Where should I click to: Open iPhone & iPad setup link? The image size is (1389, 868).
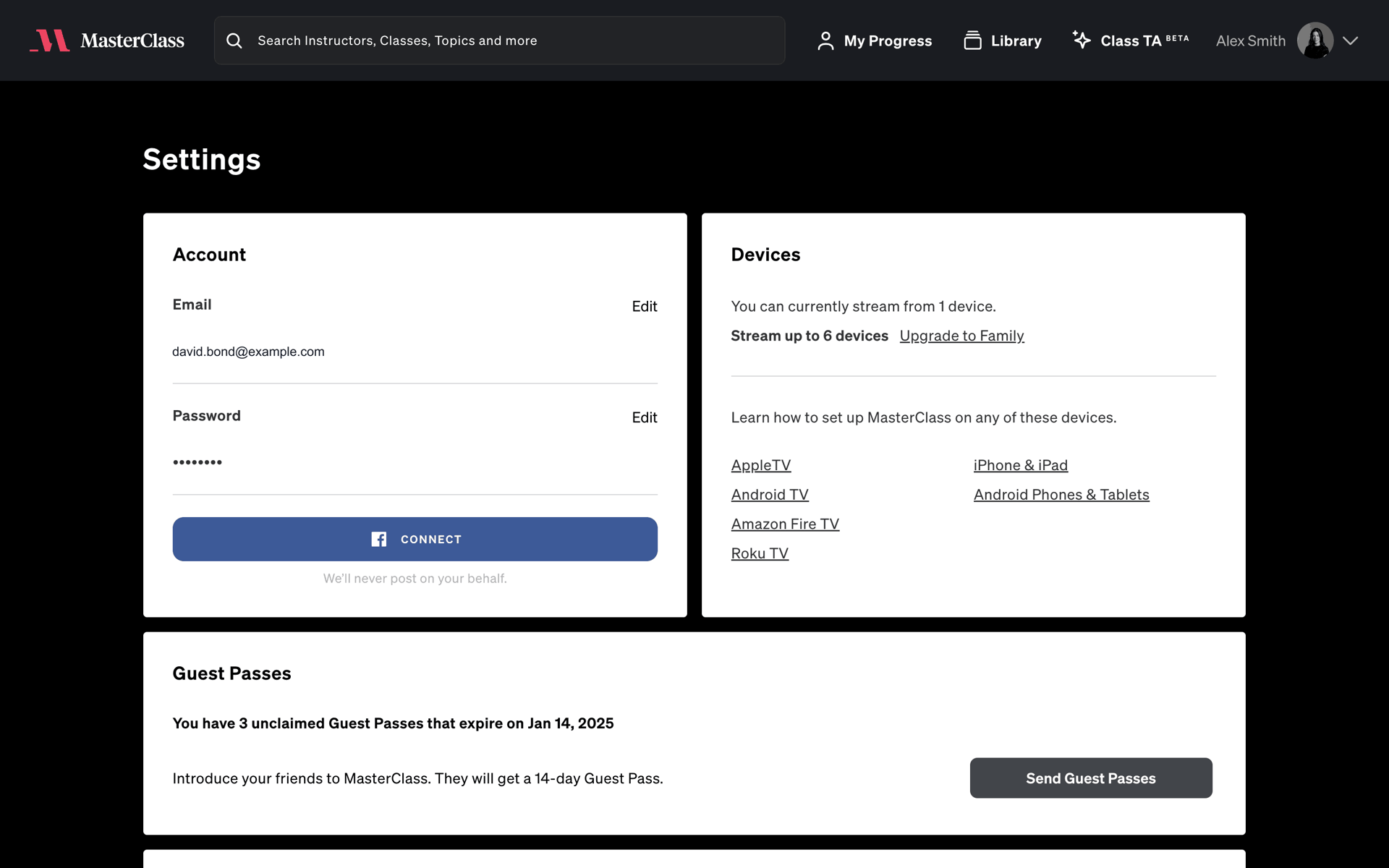point(1021,465)
